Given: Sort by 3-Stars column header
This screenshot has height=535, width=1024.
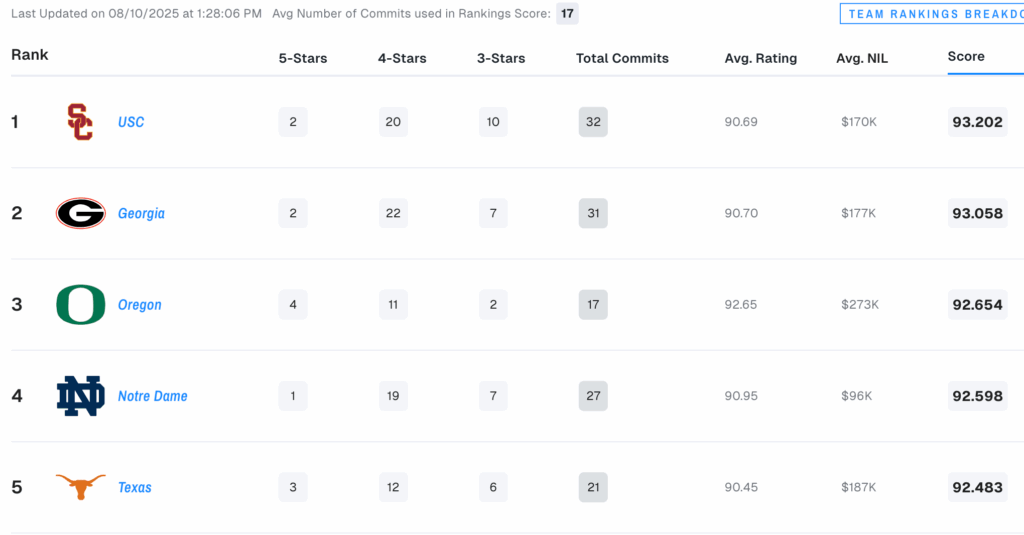Looking at the screenshot, I should tap(501, 58).
